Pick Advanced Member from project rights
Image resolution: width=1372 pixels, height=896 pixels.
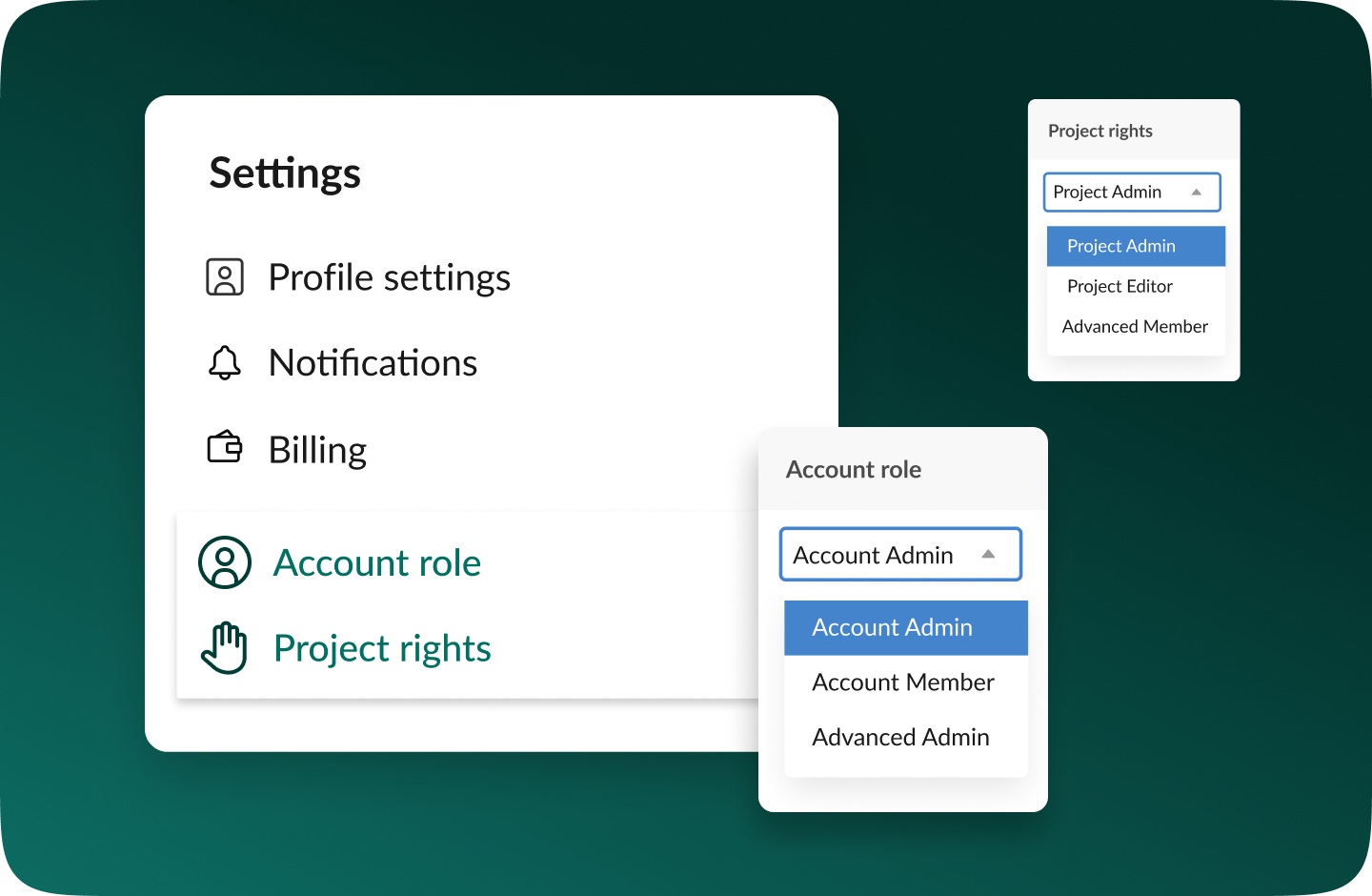[x=1135, y=326]
